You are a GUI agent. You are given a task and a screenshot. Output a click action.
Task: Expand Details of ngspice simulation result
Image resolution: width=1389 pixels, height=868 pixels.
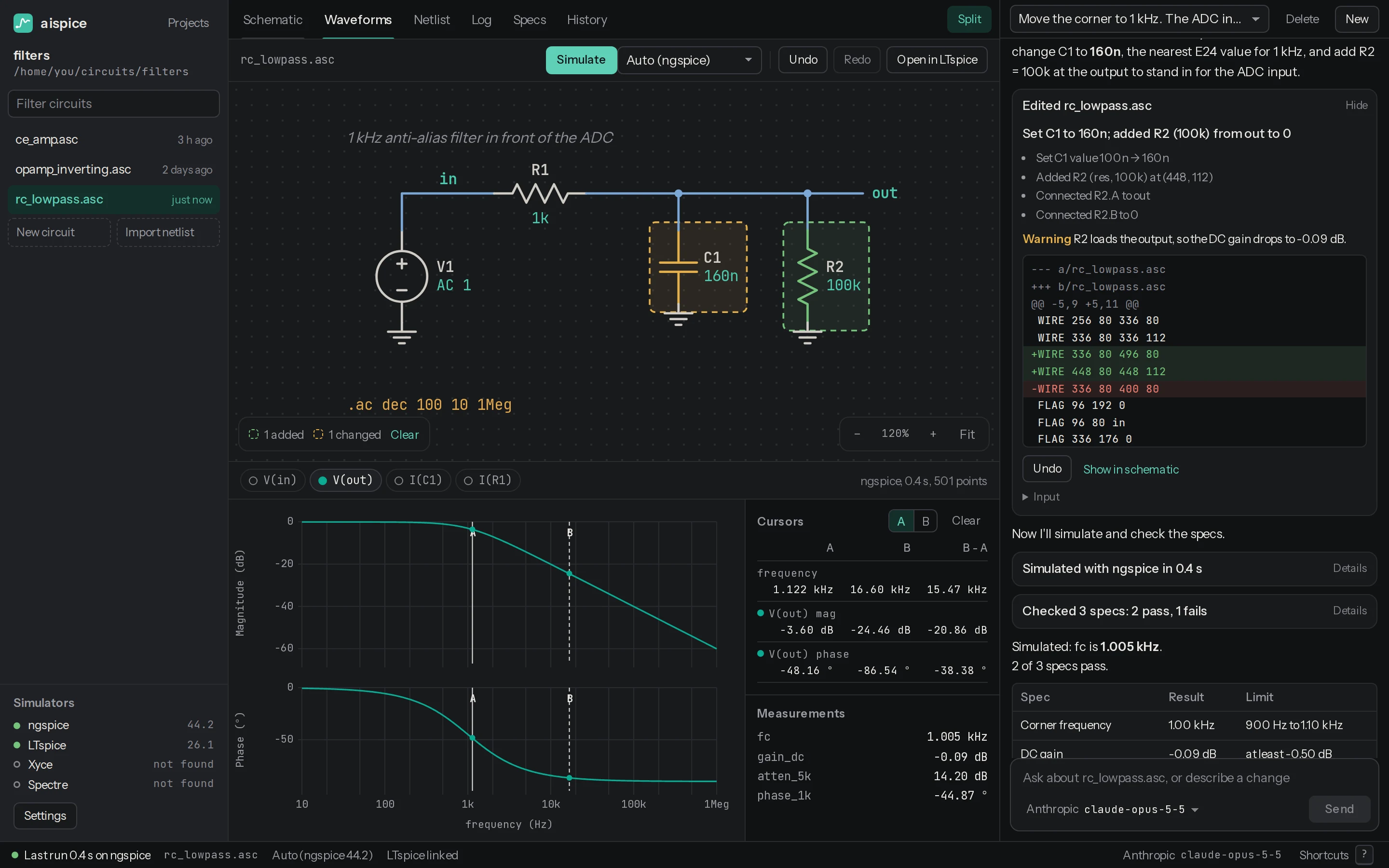point(1349,568)
